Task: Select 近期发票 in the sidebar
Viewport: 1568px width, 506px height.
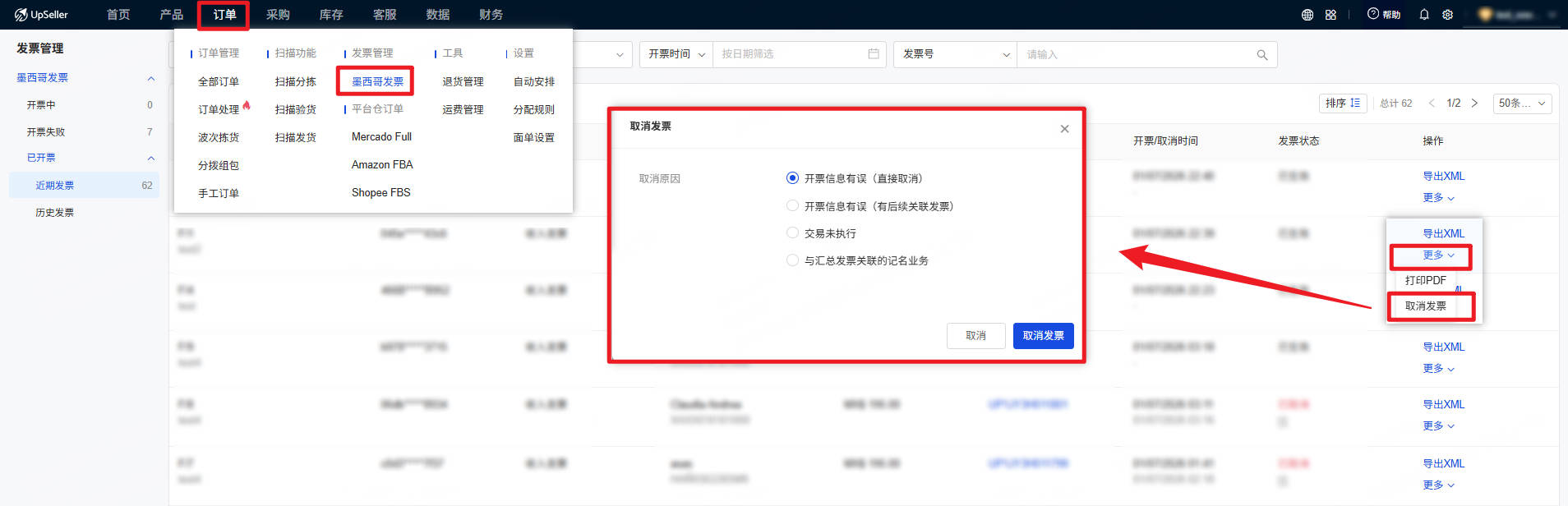Action: click(85, 185)
